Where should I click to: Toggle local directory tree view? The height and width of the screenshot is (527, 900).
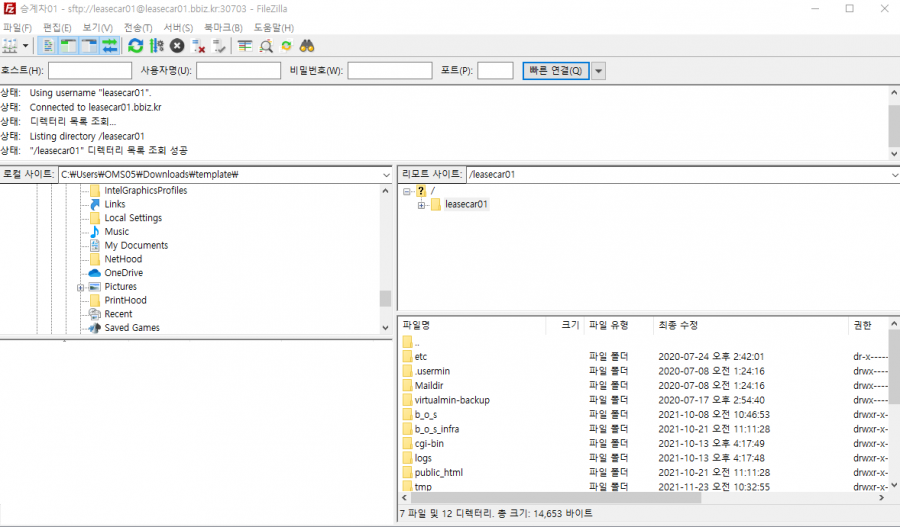pyautogui.click(x=68, y=46)
